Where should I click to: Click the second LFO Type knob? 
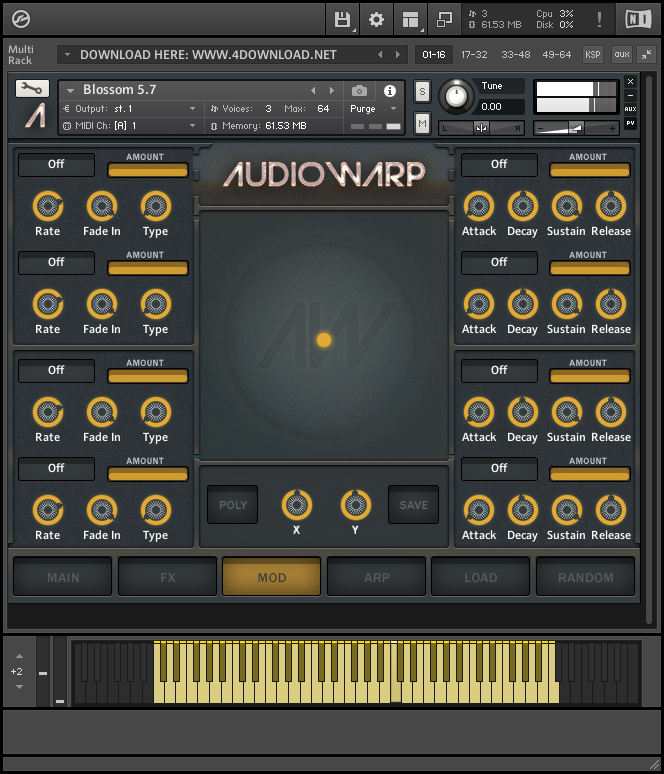point(156,304)
